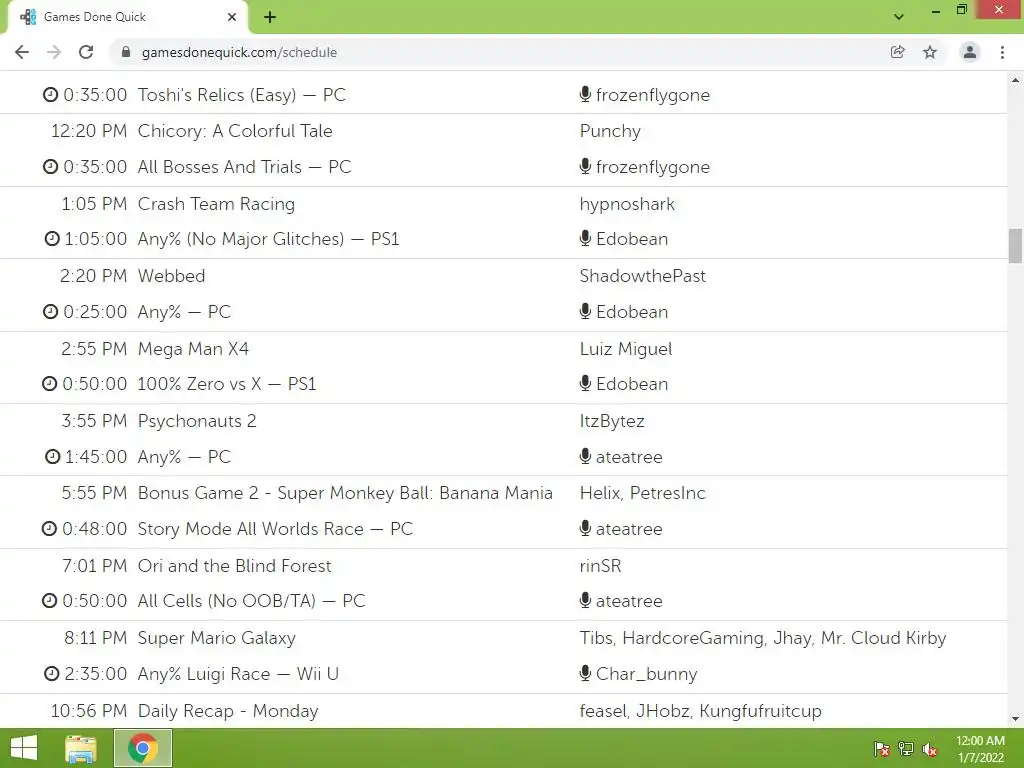Share this page icon in address bar
Image resolution: width=1024 pixels, height=768 pixels.
[897, 52]
